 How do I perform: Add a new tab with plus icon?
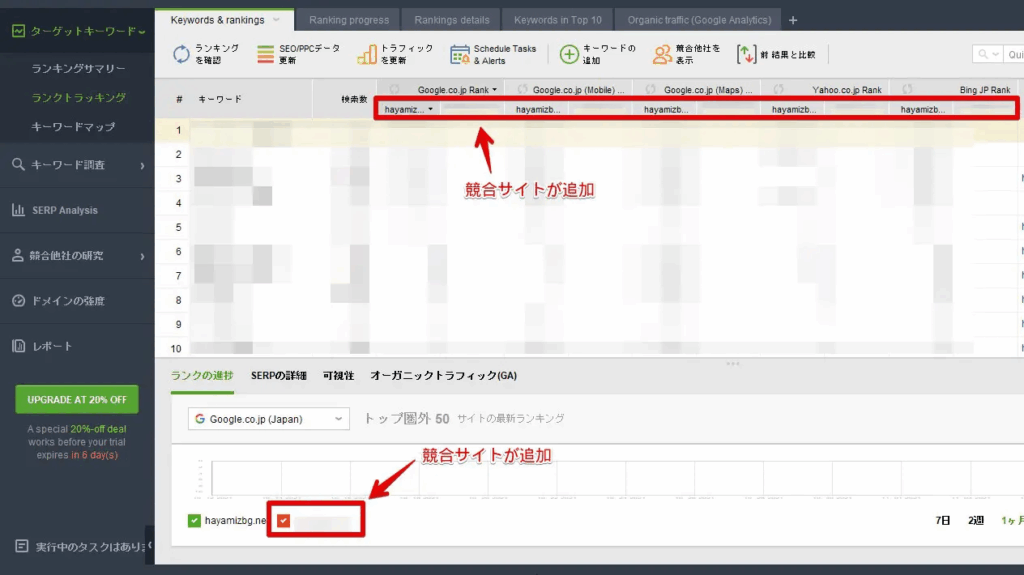tap(793, 20)
